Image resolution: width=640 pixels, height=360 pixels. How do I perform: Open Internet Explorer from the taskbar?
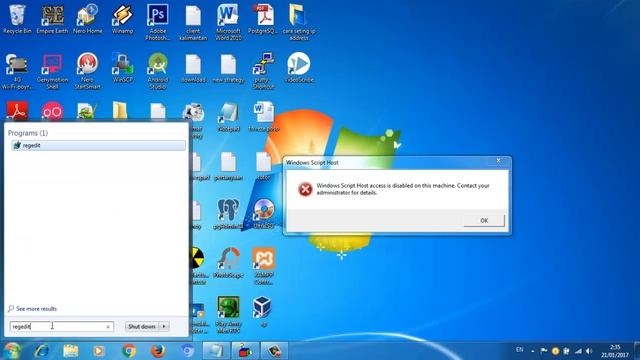42,351
